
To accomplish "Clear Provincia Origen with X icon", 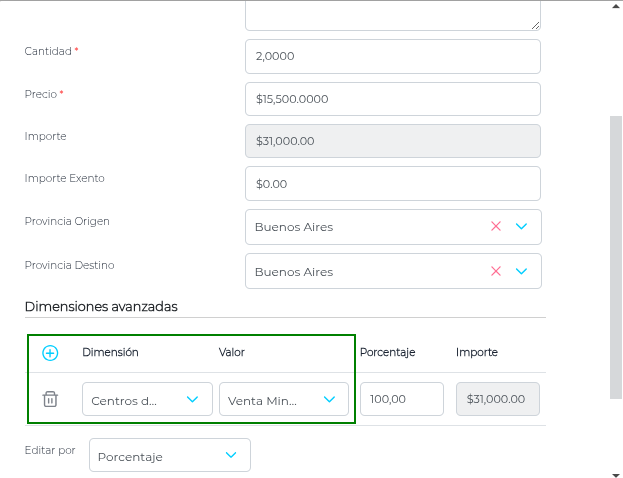I will [x=495, y=227].
